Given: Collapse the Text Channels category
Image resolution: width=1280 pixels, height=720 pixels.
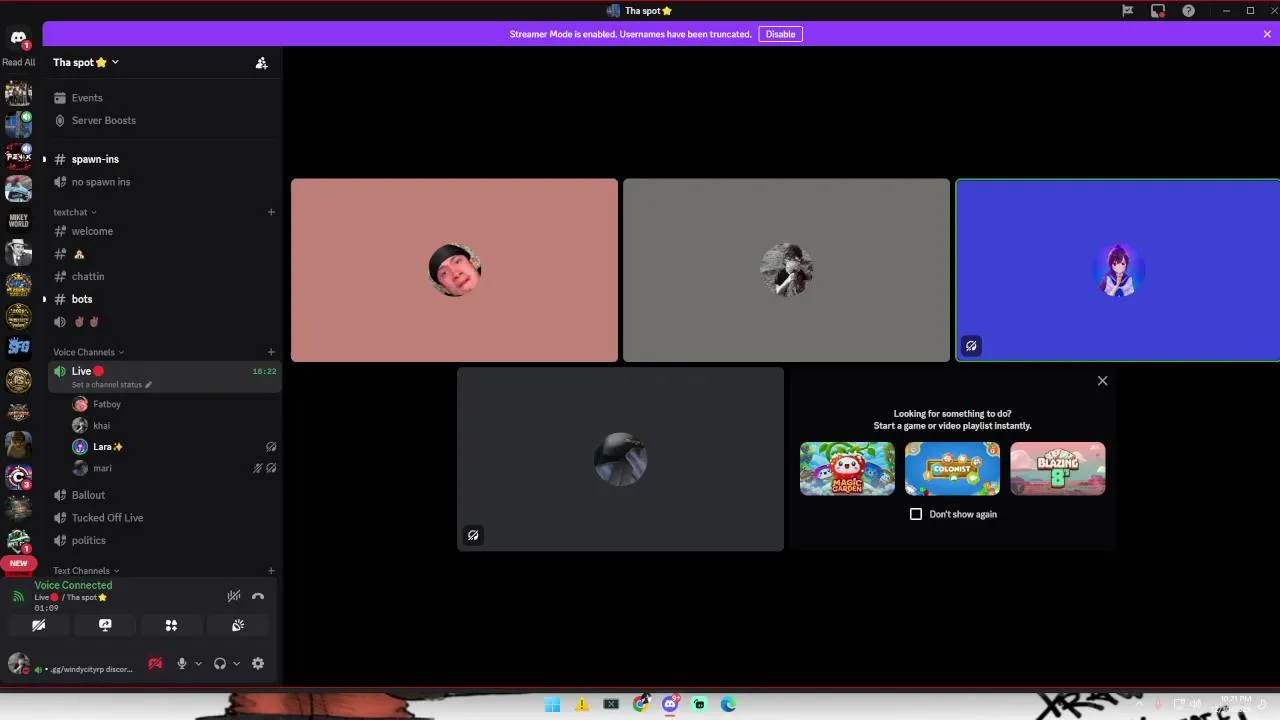Looking at the screenshot, I should tap(86, 571).
